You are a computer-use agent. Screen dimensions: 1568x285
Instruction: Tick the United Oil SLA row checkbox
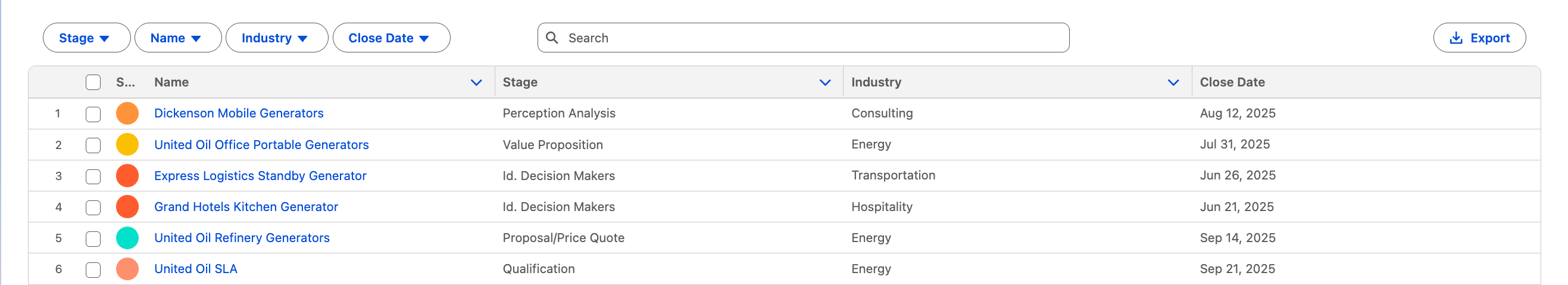pyautogui.click(x=93, y=269)
